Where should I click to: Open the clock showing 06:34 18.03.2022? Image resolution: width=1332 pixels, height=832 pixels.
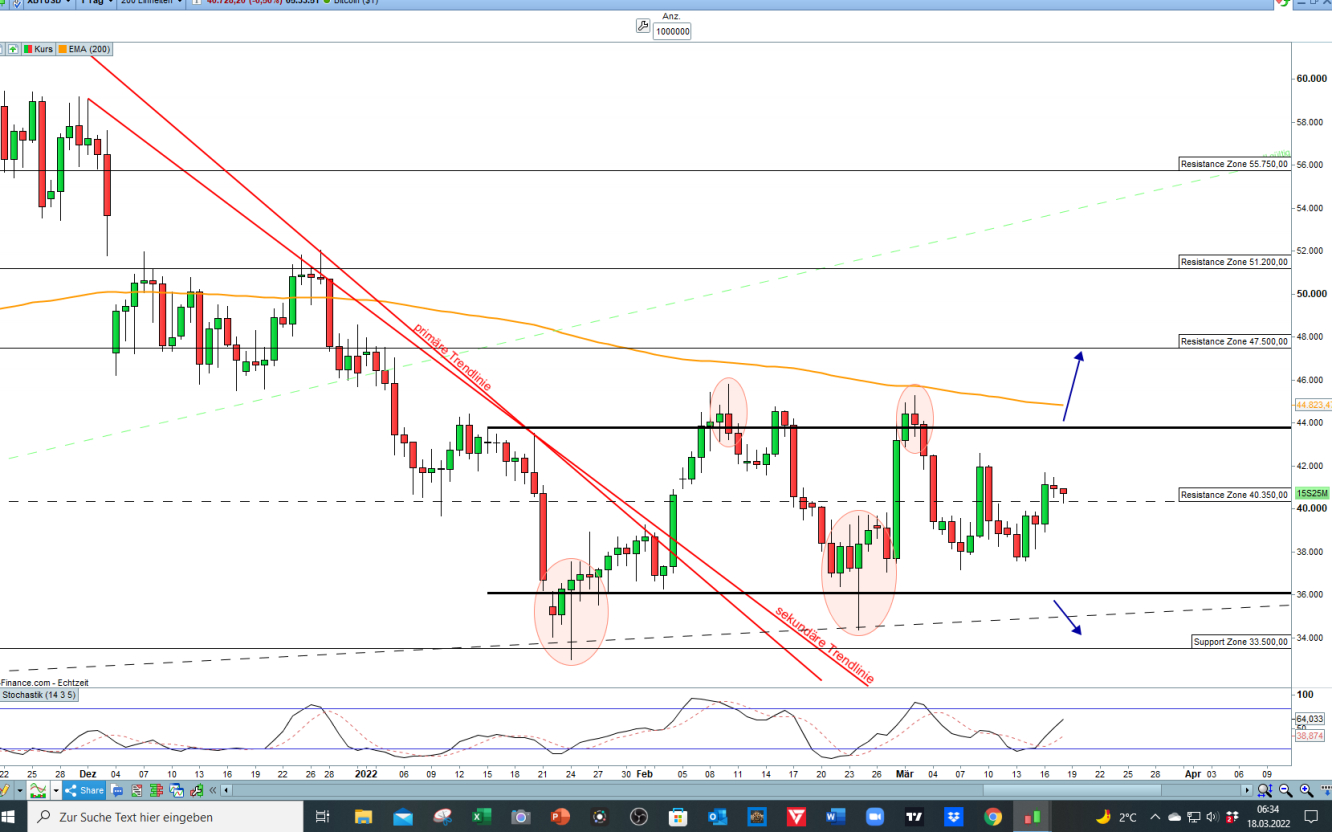(1268, 817)
